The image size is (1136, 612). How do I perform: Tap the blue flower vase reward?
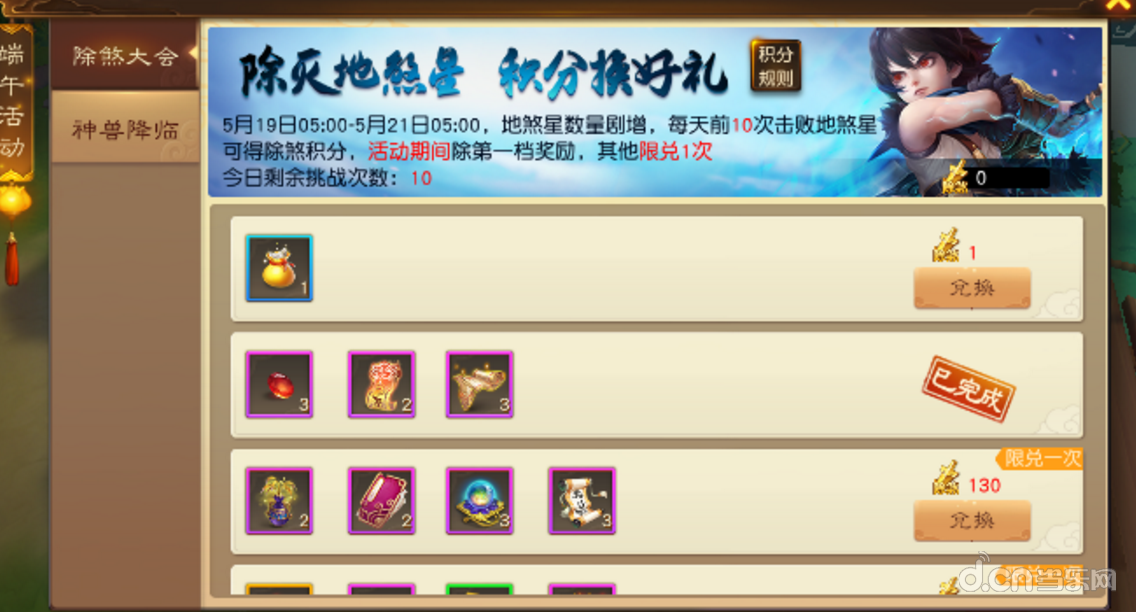pos(279,501)
